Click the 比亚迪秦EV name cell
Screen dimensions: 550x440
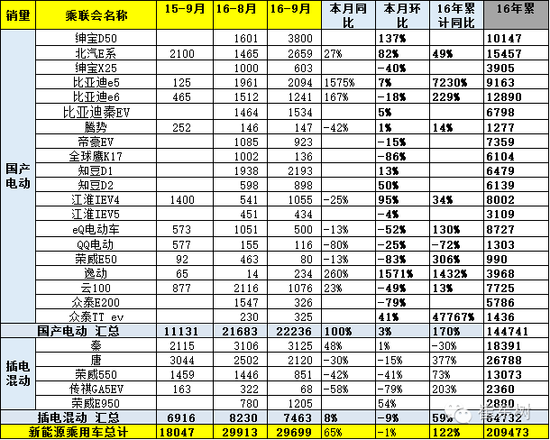coord(96,112)
